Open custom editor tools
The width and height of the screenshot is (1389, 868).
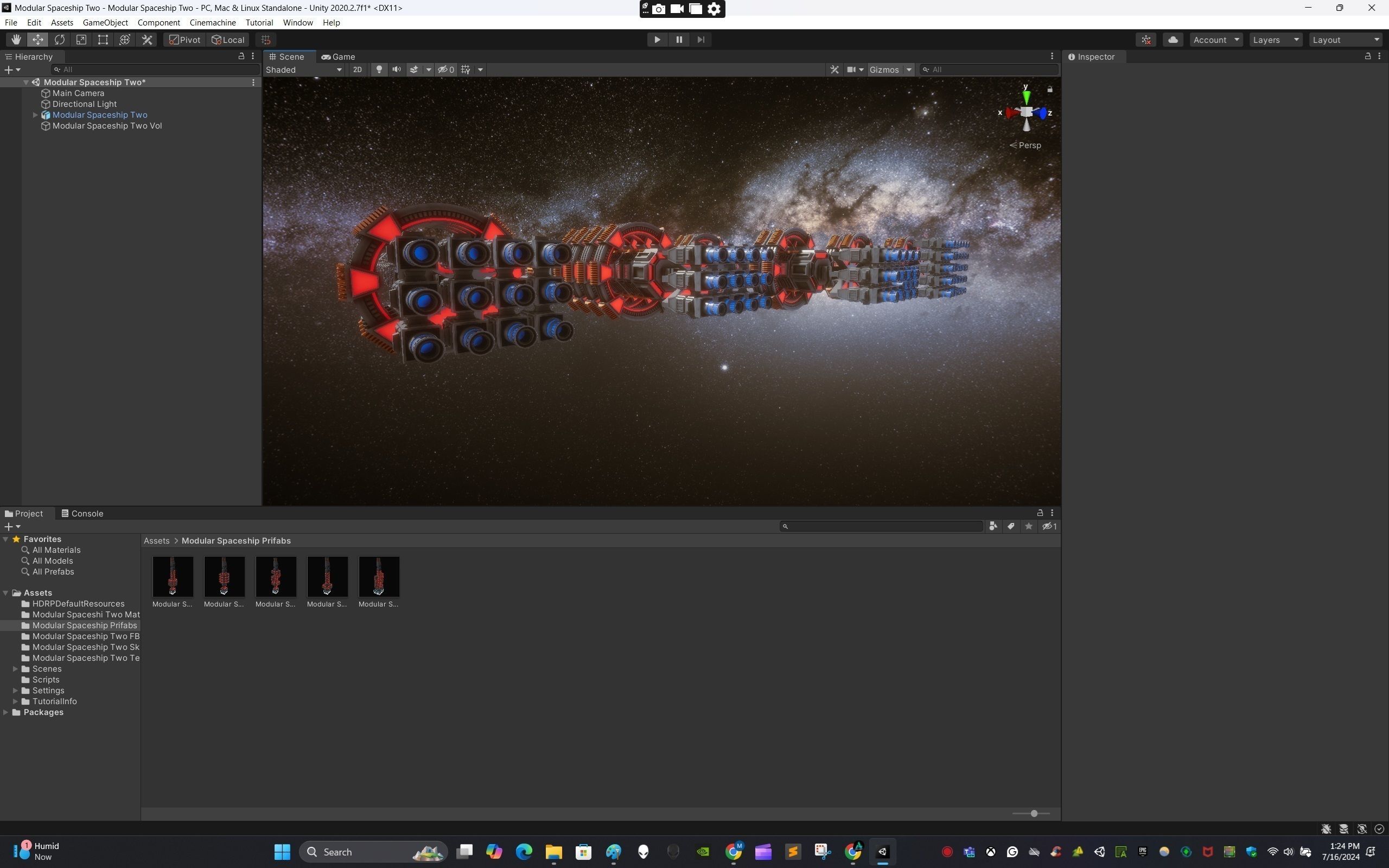pyautogui.click(x=147, y=40)
